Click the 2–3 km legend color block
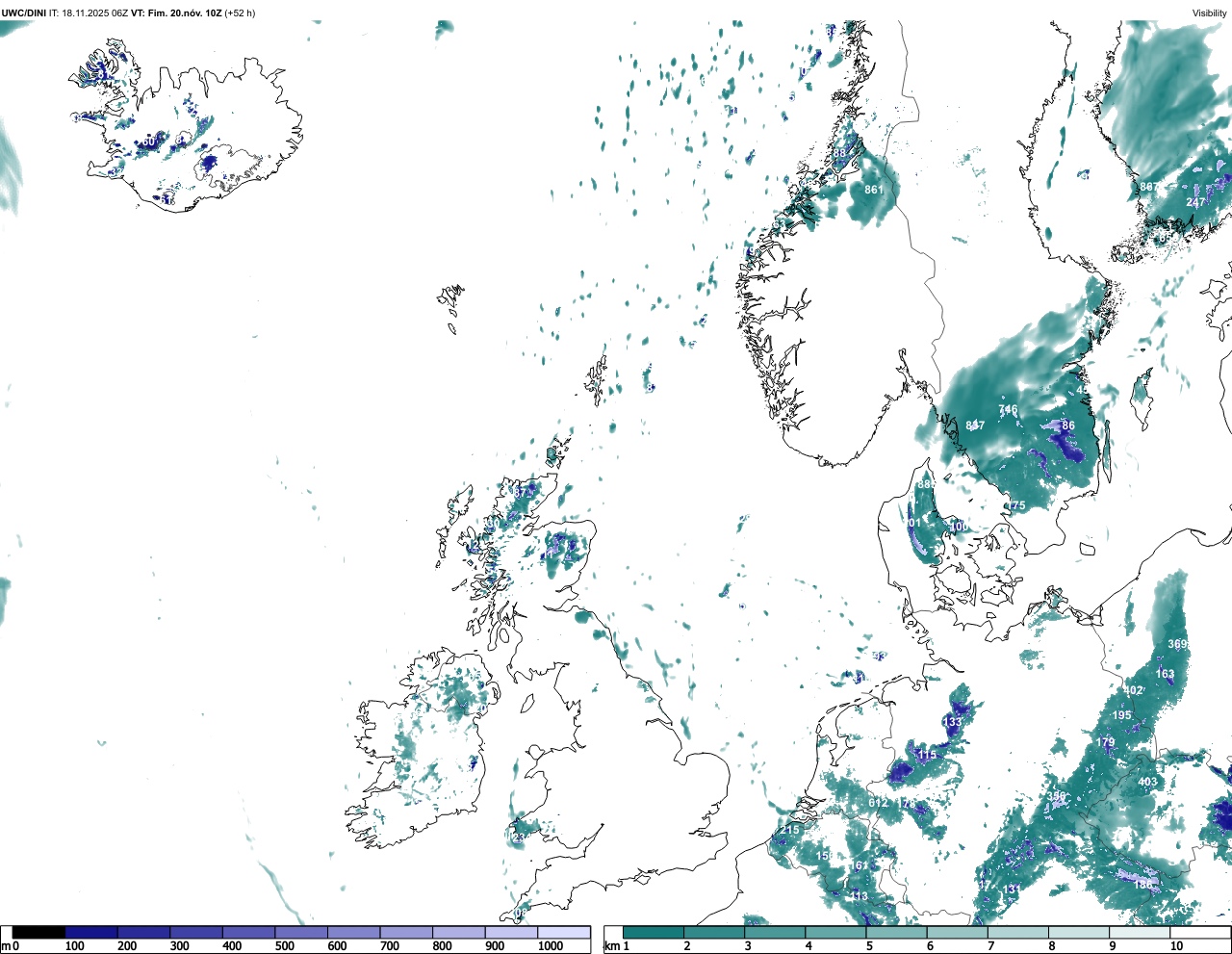This screenshot has width=1232, height=954. [x=714, y=932]
